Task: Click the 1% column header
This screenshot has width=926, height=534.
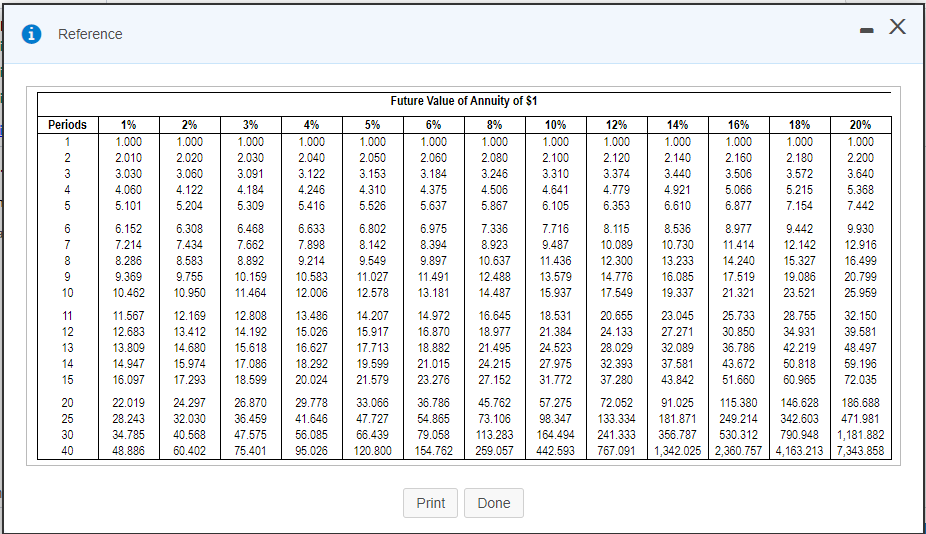Action: (128, 125)
